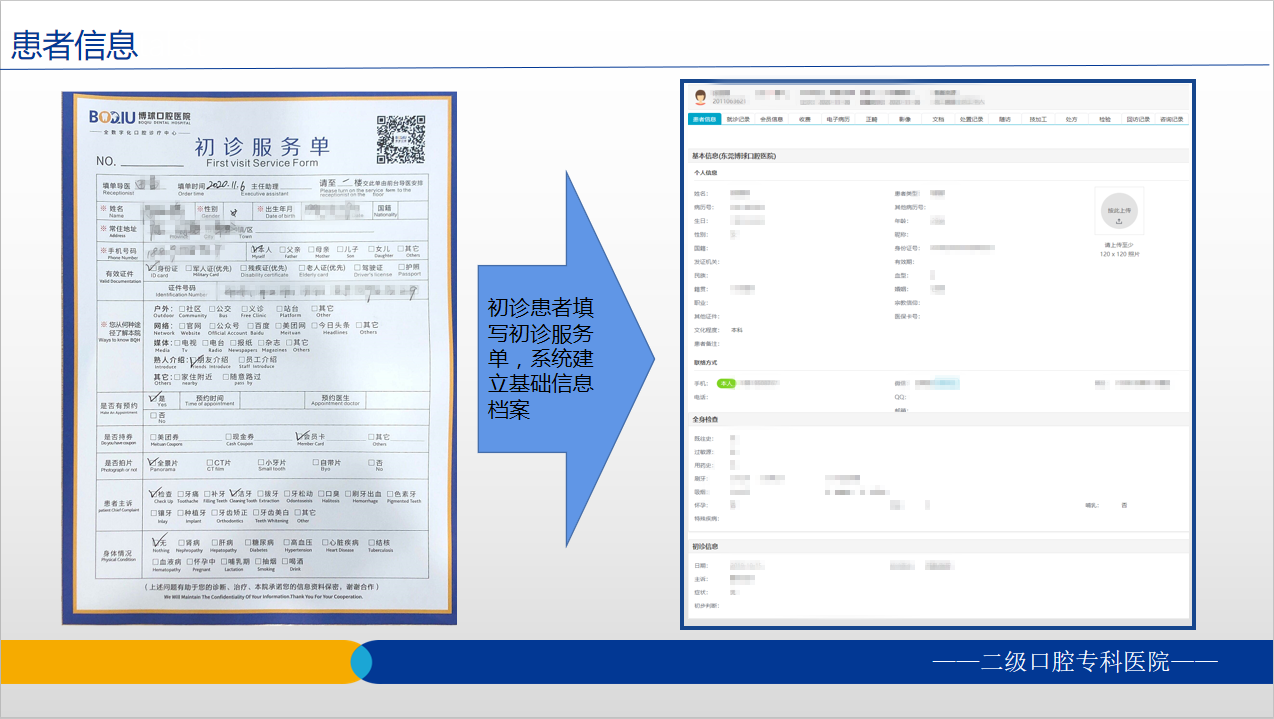The width and height of the screenshot is (1274, 719).
Task: Tick the 会员卡 checkbox on the form
Action: [300, 435]
